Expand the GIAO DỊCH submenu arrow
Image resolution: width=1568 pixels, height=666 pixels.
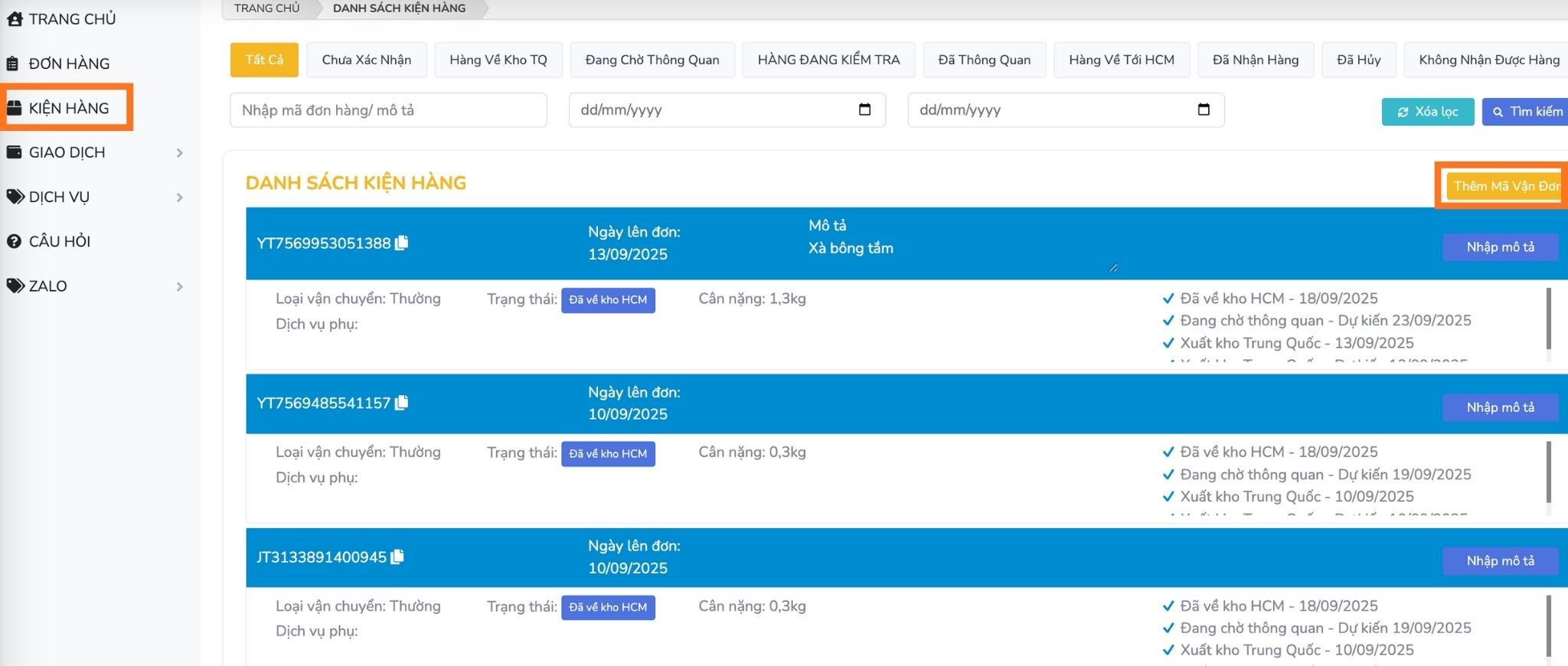coord(179,153)
